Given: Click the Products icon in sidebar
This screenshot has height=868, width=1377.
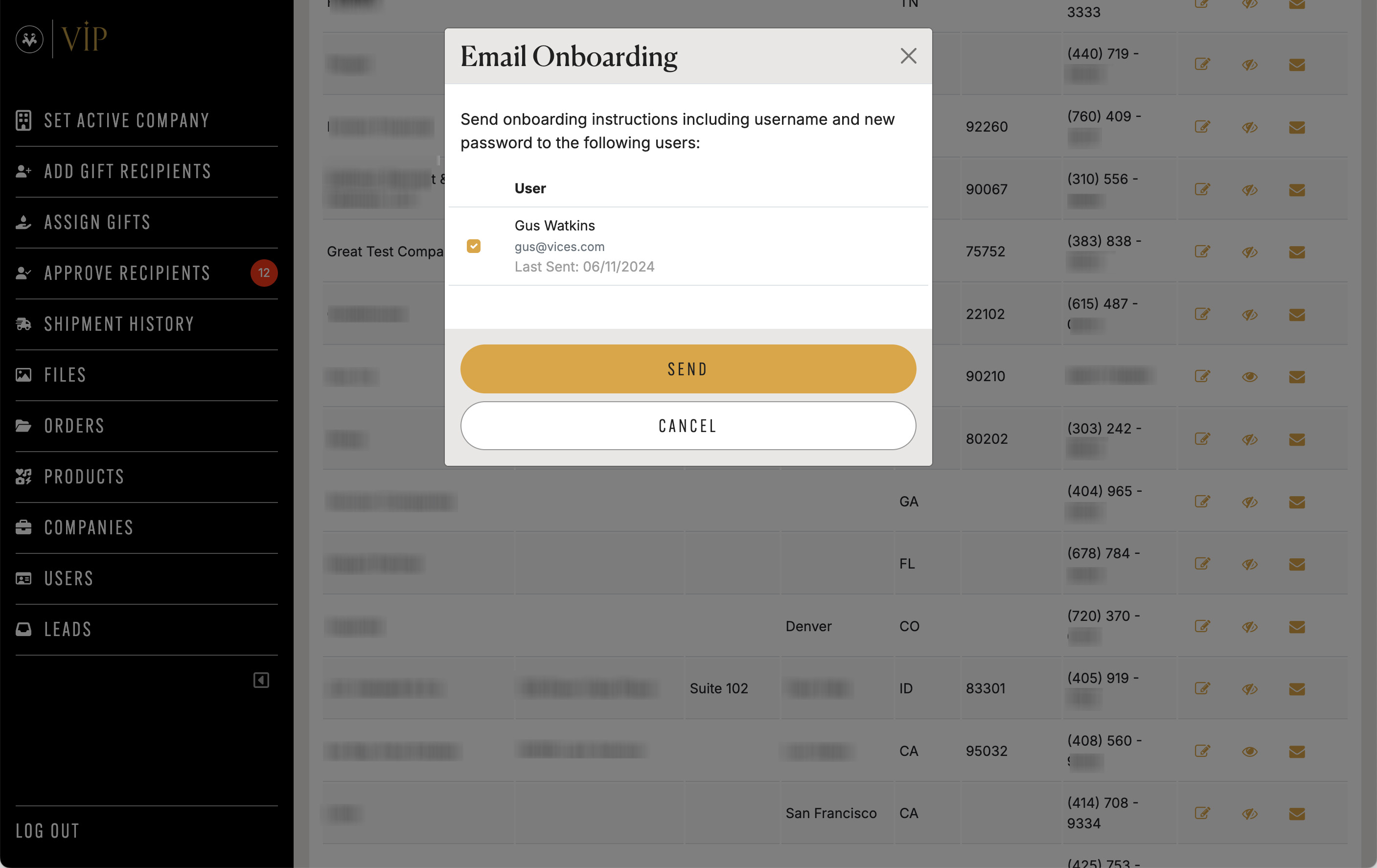Looking at the screenshot, I should click(23, 476).
